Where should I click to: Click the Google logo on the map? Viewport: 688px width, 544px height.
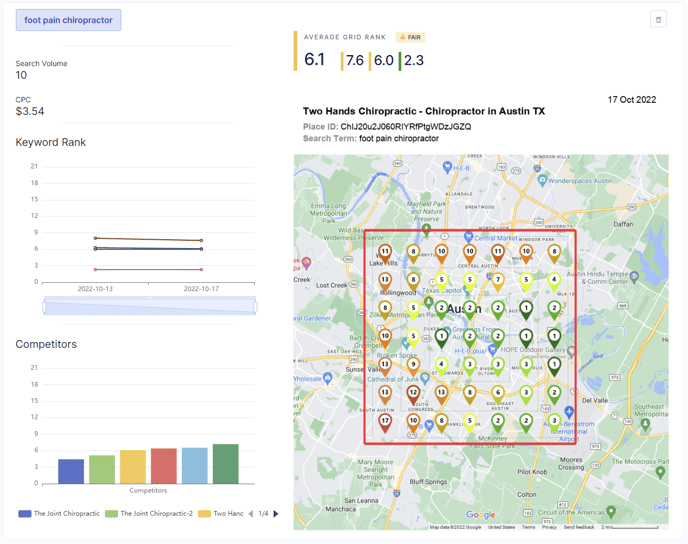(480, 515)
